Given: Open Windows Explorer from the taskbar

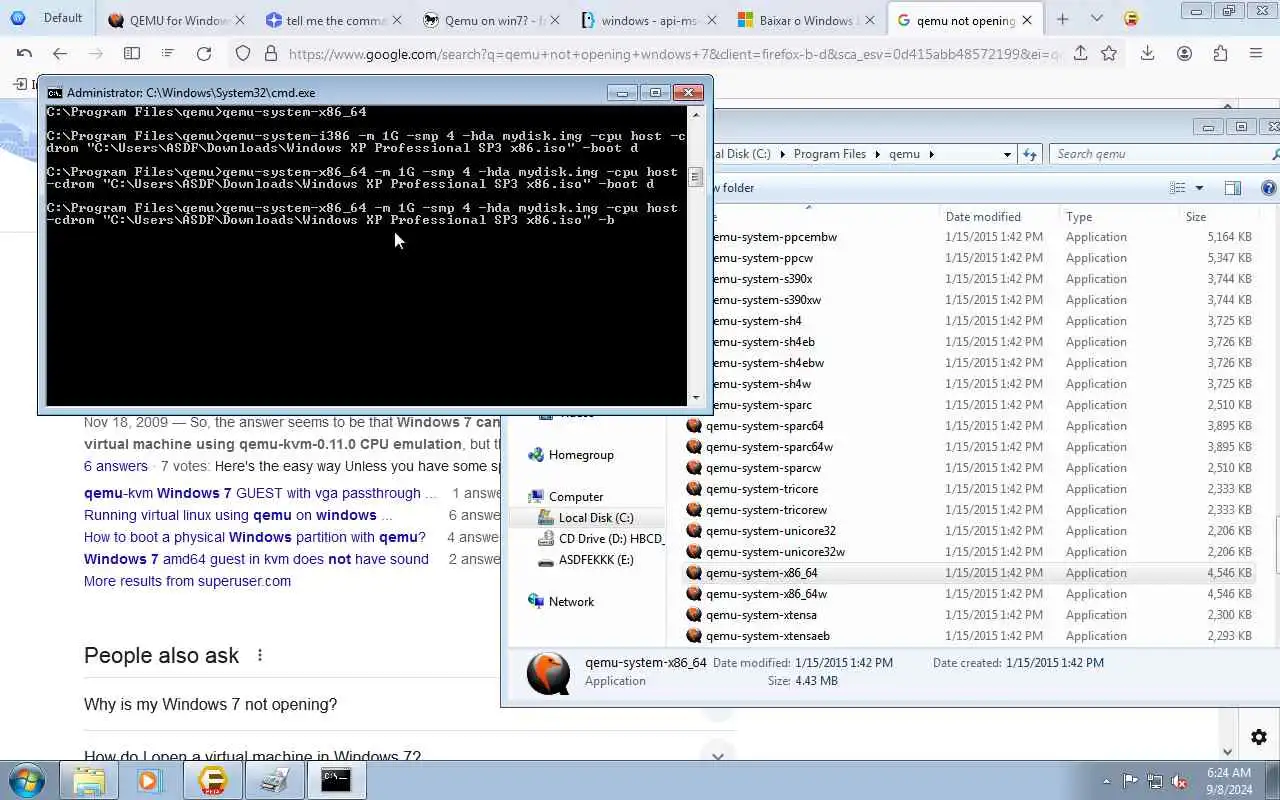Looking at the screenshot, I should click(x=89, y=780).
